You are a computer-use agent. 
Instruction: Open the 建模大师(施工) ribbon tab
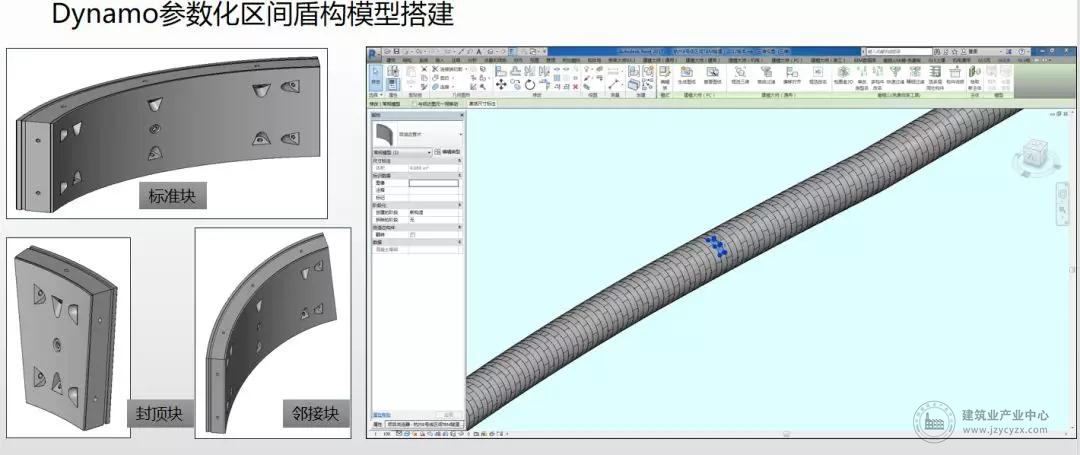(x=828, y=60)
